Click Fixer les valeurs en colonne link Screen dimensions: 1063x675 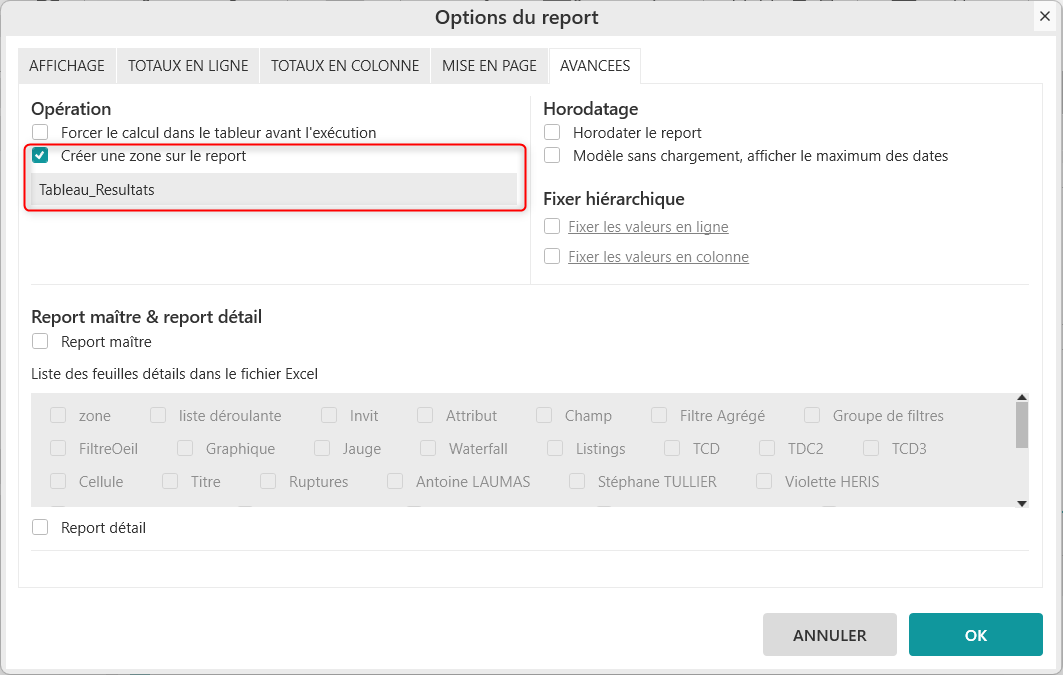658,257
